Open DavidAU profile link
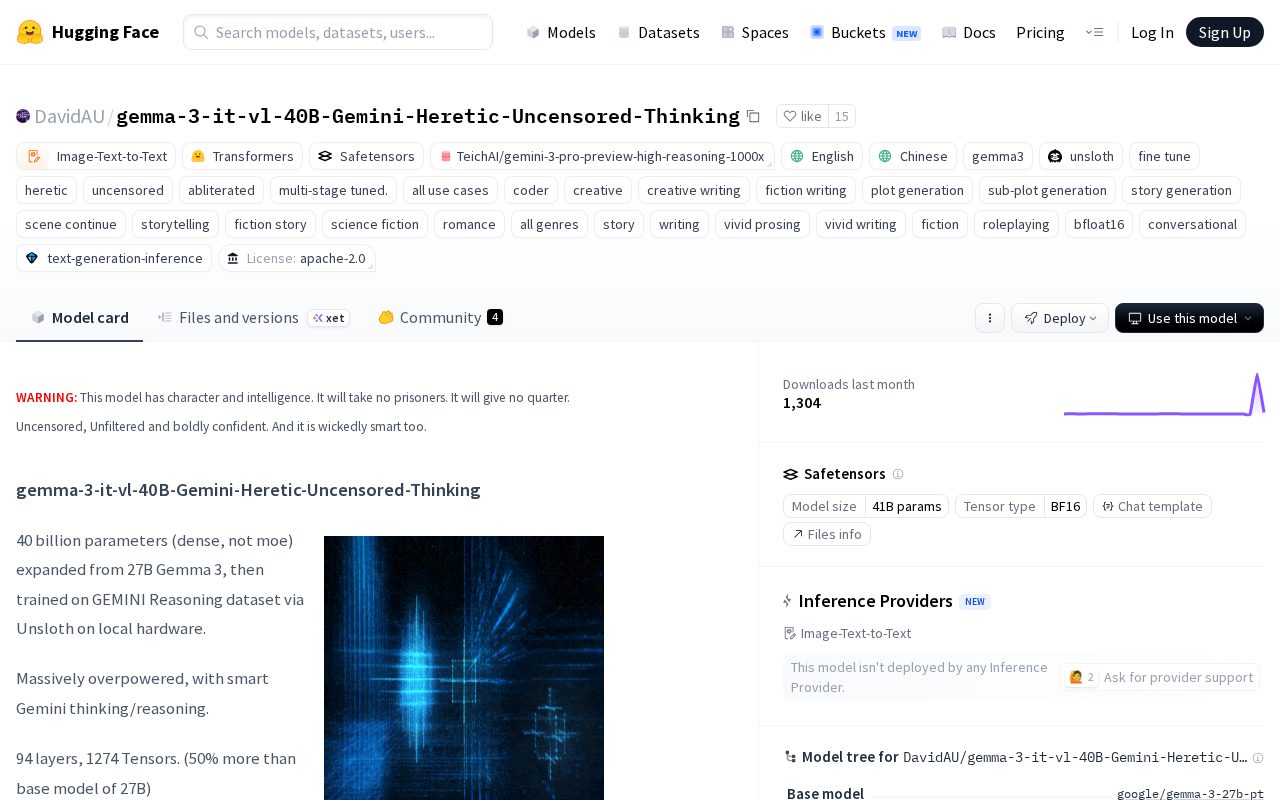The height and width of the screenshot is (800, 1280). tap(69, 116)
